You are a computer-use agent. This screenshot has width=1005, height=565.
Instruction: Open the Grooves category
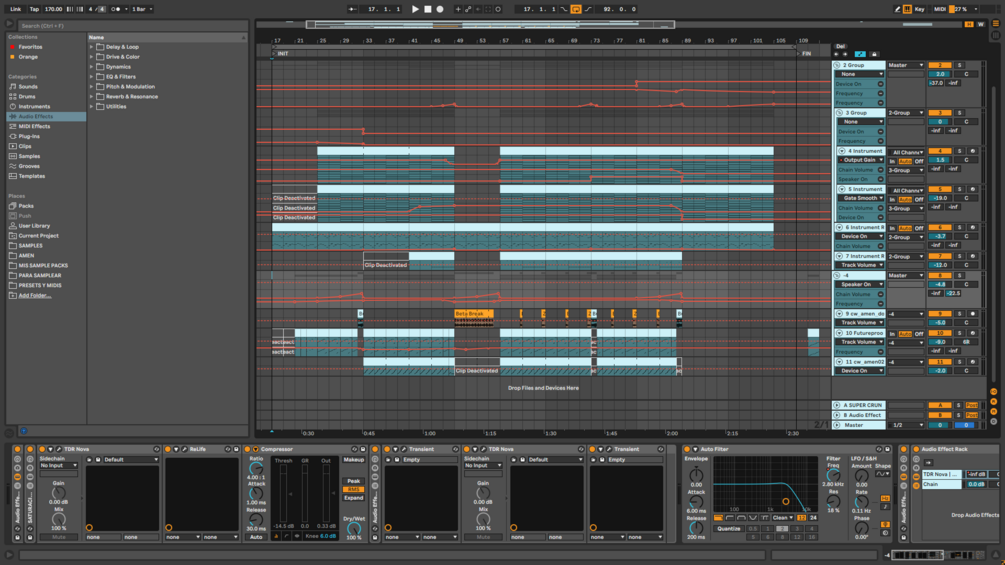[29, 166]
